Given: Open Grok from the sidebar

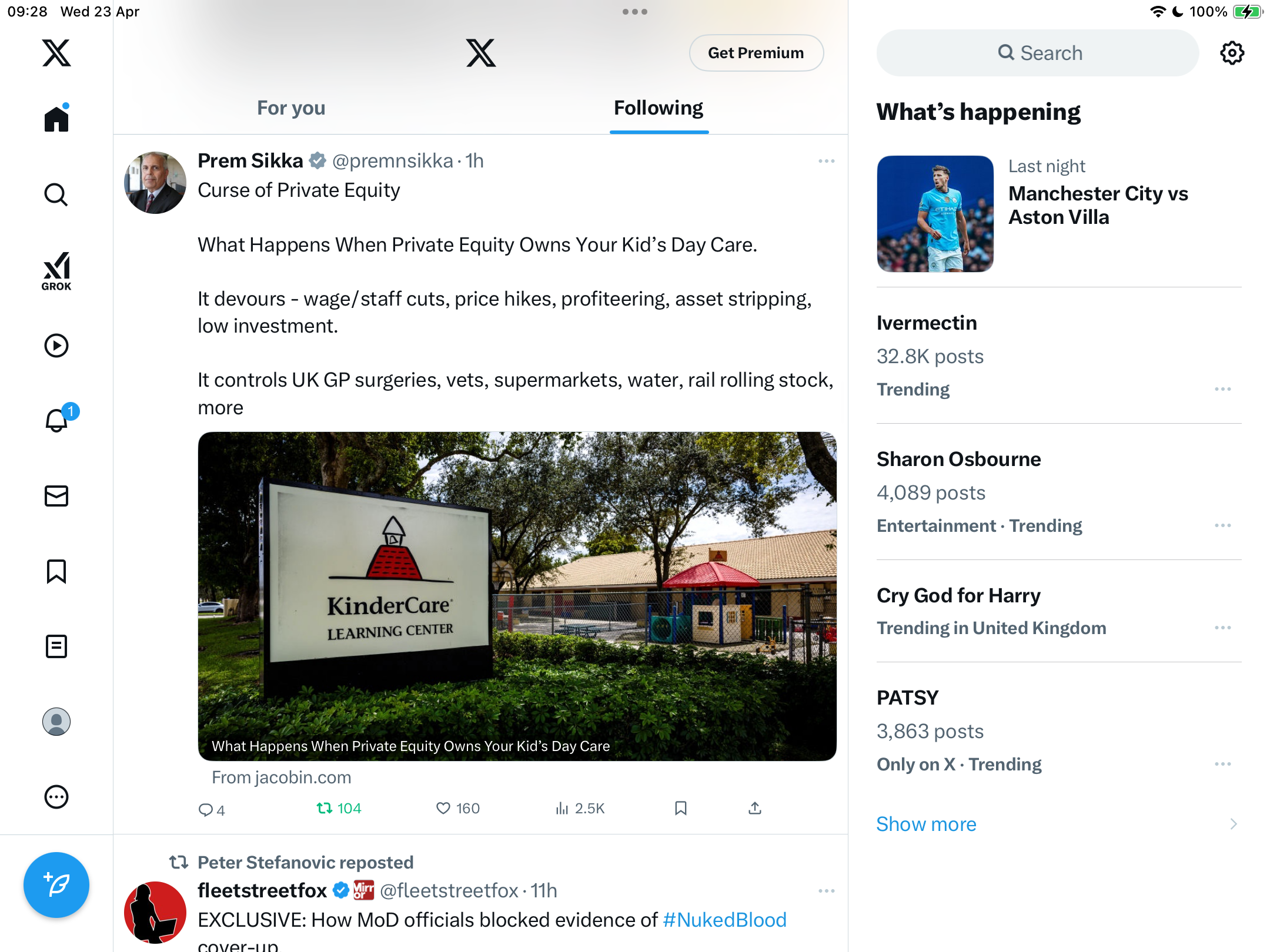Looking at the screenshot, I should 56,271.
